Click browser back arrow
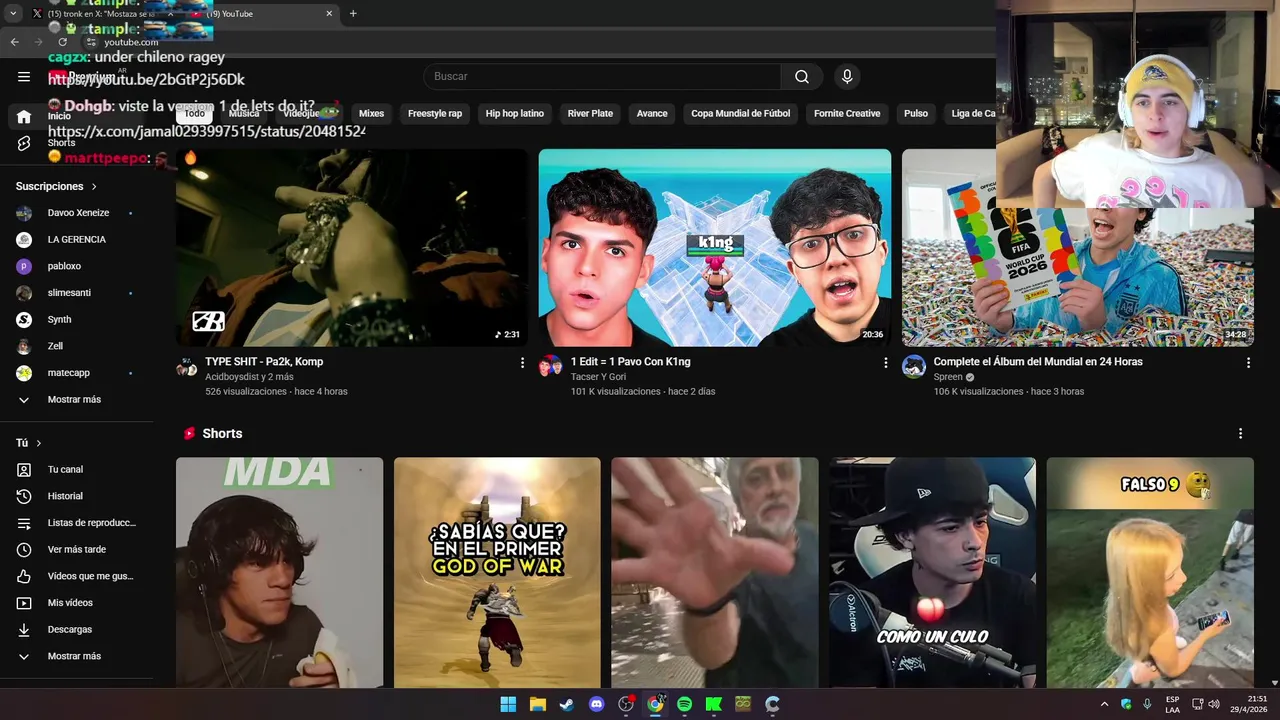1280x720 pixels. coord(14,42)
